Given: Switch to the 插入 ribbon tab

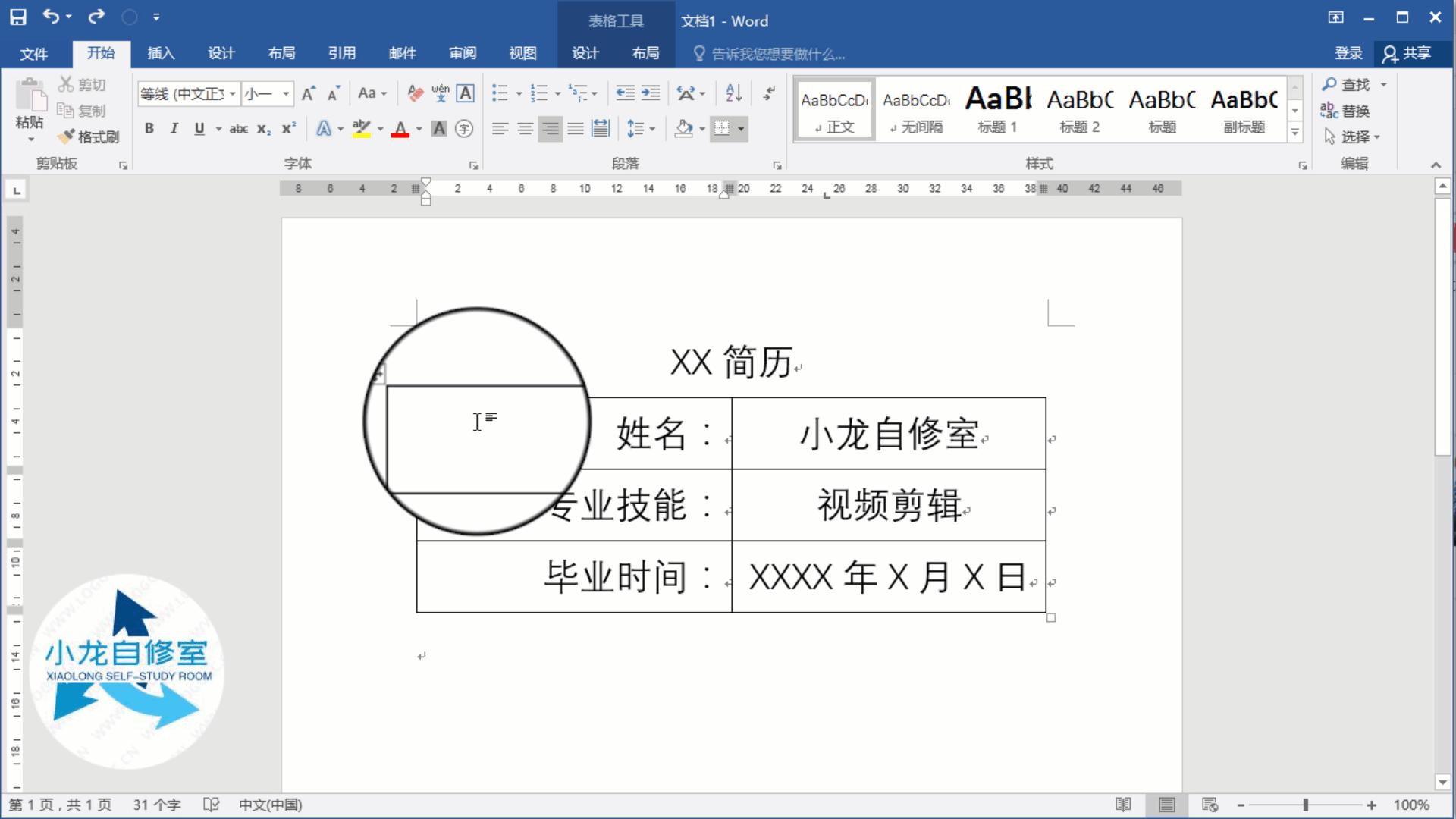Looking at the screenshot, I should 160,53.
